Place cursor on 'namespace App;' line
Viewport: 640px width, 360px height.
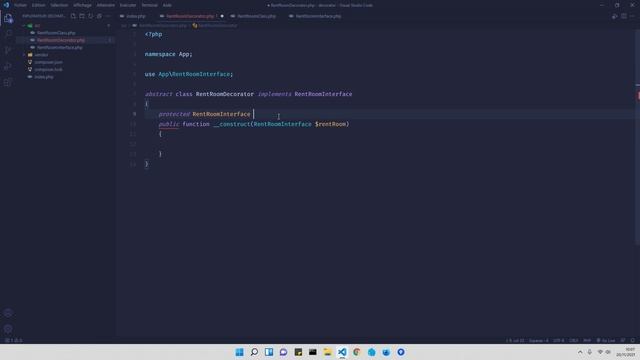point(168,54)
